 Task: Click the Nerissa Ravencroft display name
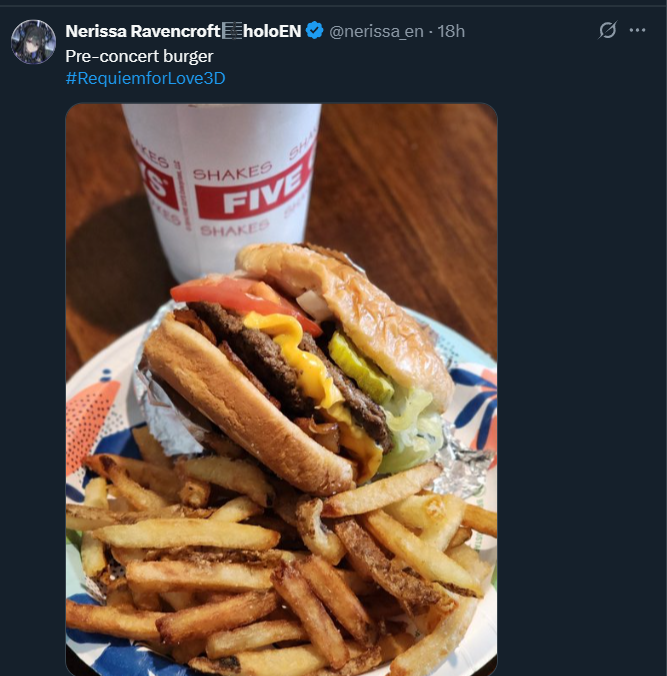143,31
